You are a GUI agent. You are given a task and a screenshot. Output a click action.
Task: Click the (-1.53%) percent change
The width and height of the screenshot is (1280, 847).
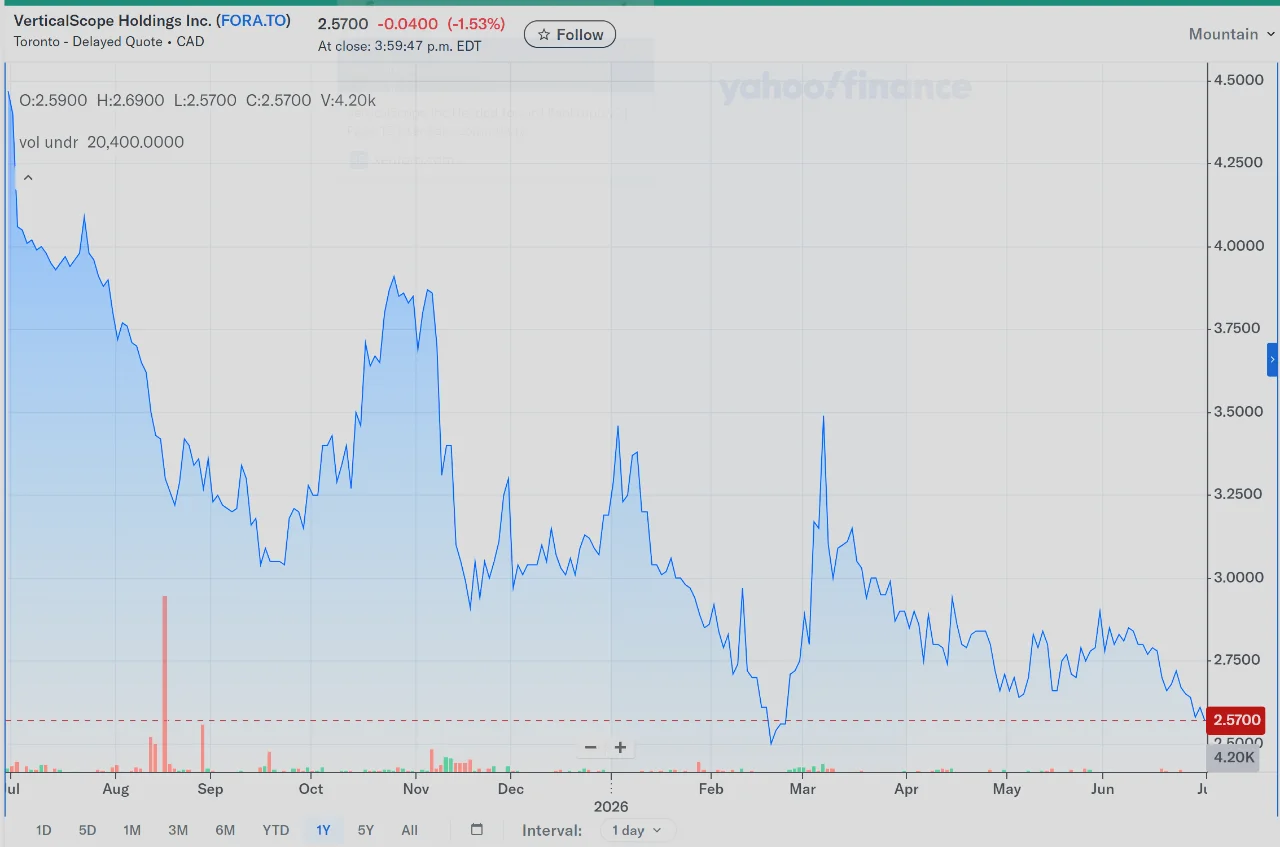click(476, 24)
